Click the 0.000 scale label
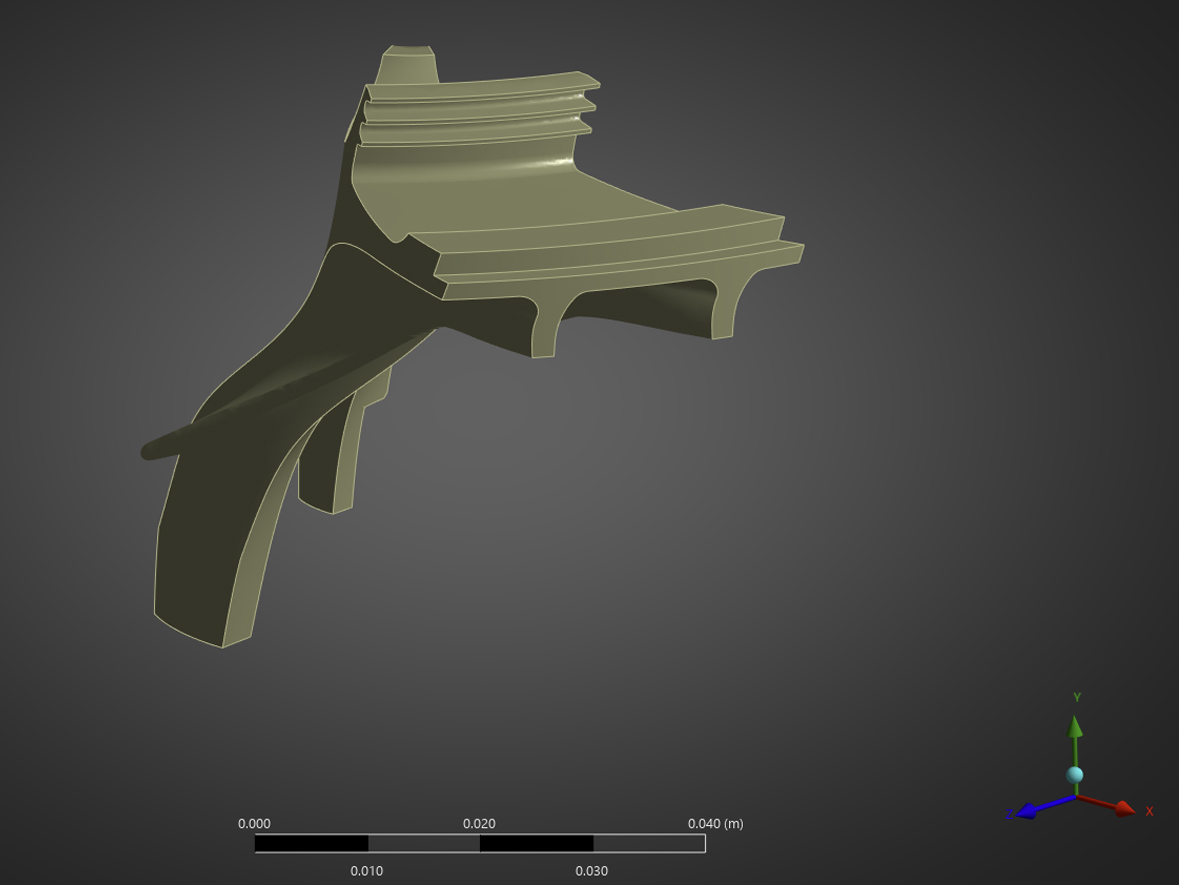Screen dimensions: 1179x885 [x=254, y=823]
